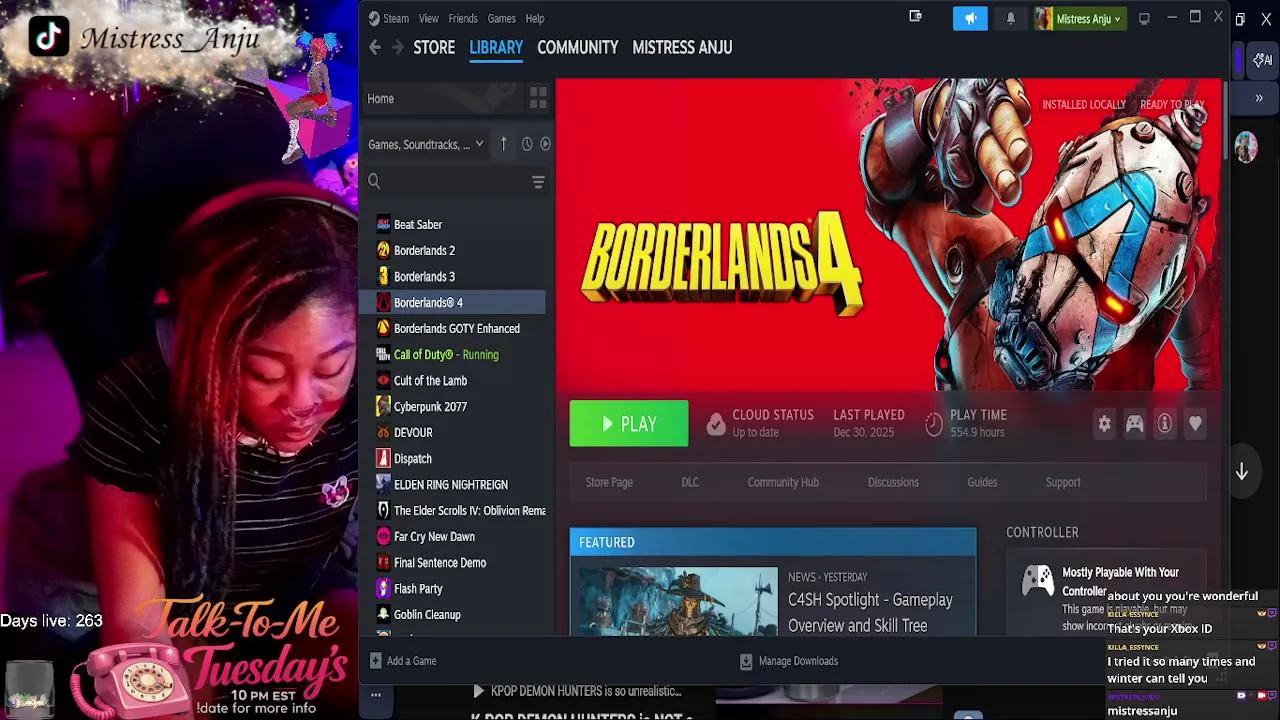Screen dimensions: 1280x720
Task: Select the ELDEN RING NIGHTREIGN icon
Action: coord(383,484)
